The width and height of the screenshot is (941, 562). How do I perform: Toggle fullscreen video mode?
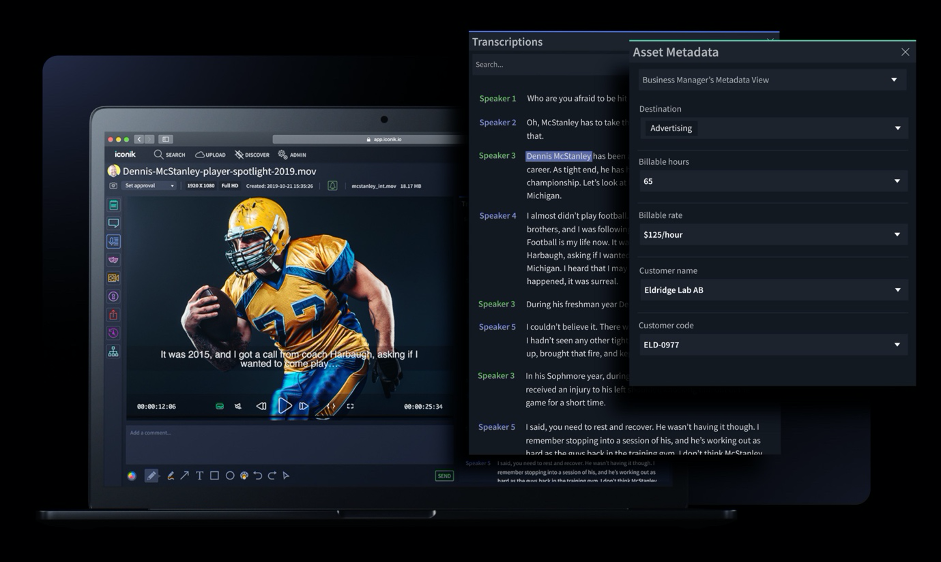[x=350, y=406]
